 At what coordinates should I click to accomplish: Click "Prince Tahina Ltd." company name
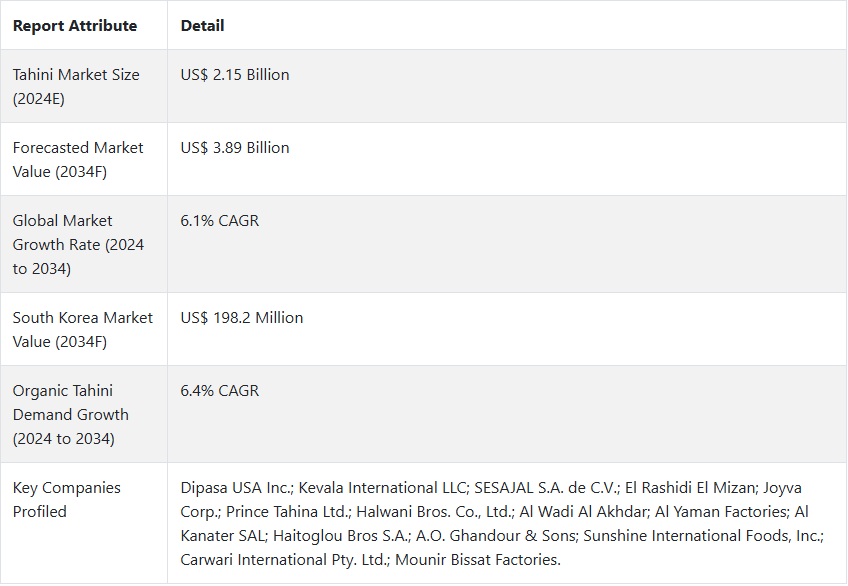[x=291, y=512]
